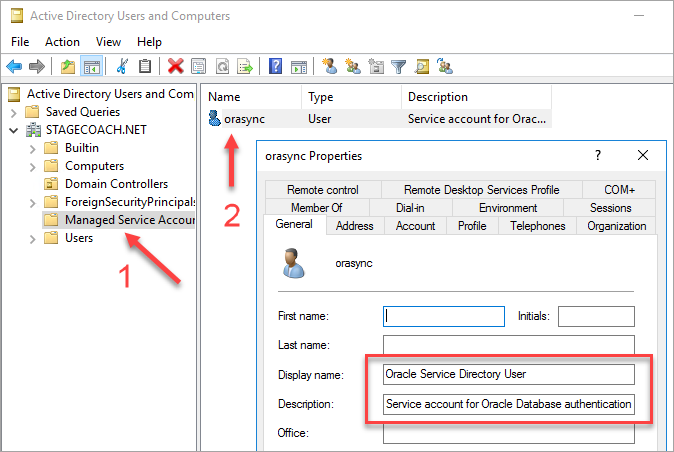
Task: Switch to the Member Of tab
Action: coord(316,208)
